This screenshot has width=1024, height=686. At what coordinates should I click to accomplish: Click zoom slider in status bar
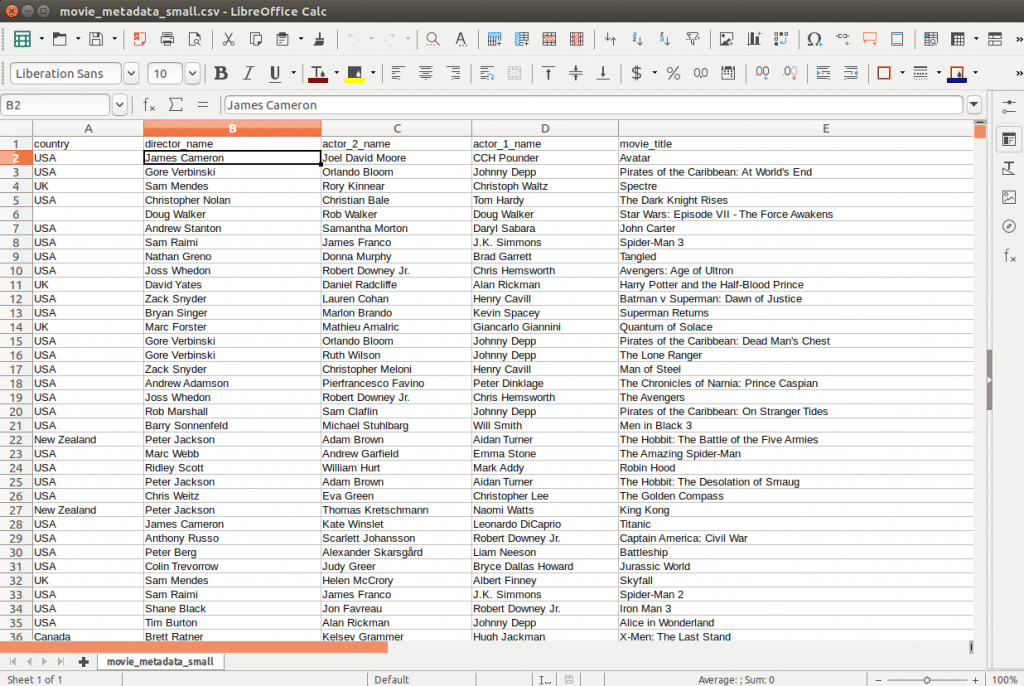(x=927, y=680)
